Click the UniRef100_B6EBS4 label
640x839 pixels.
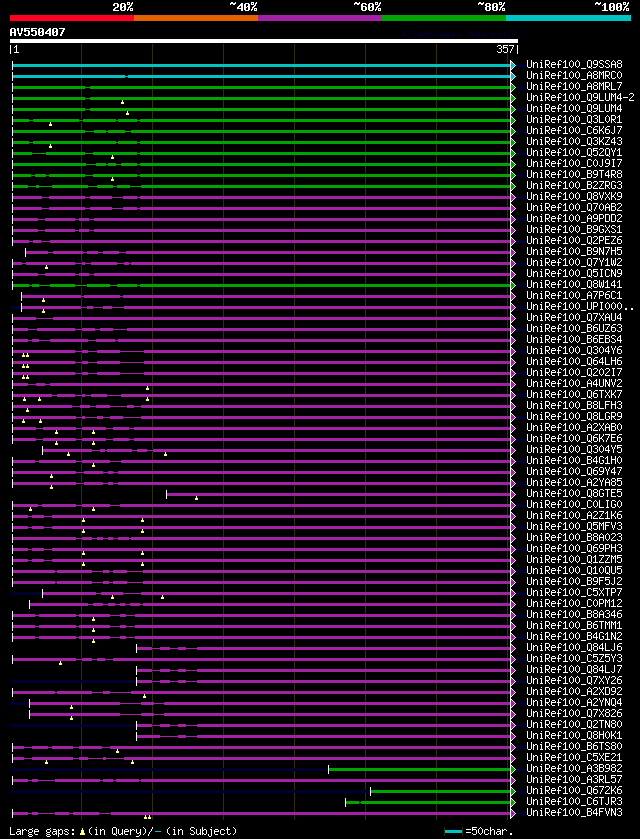[x=574, y=340]
